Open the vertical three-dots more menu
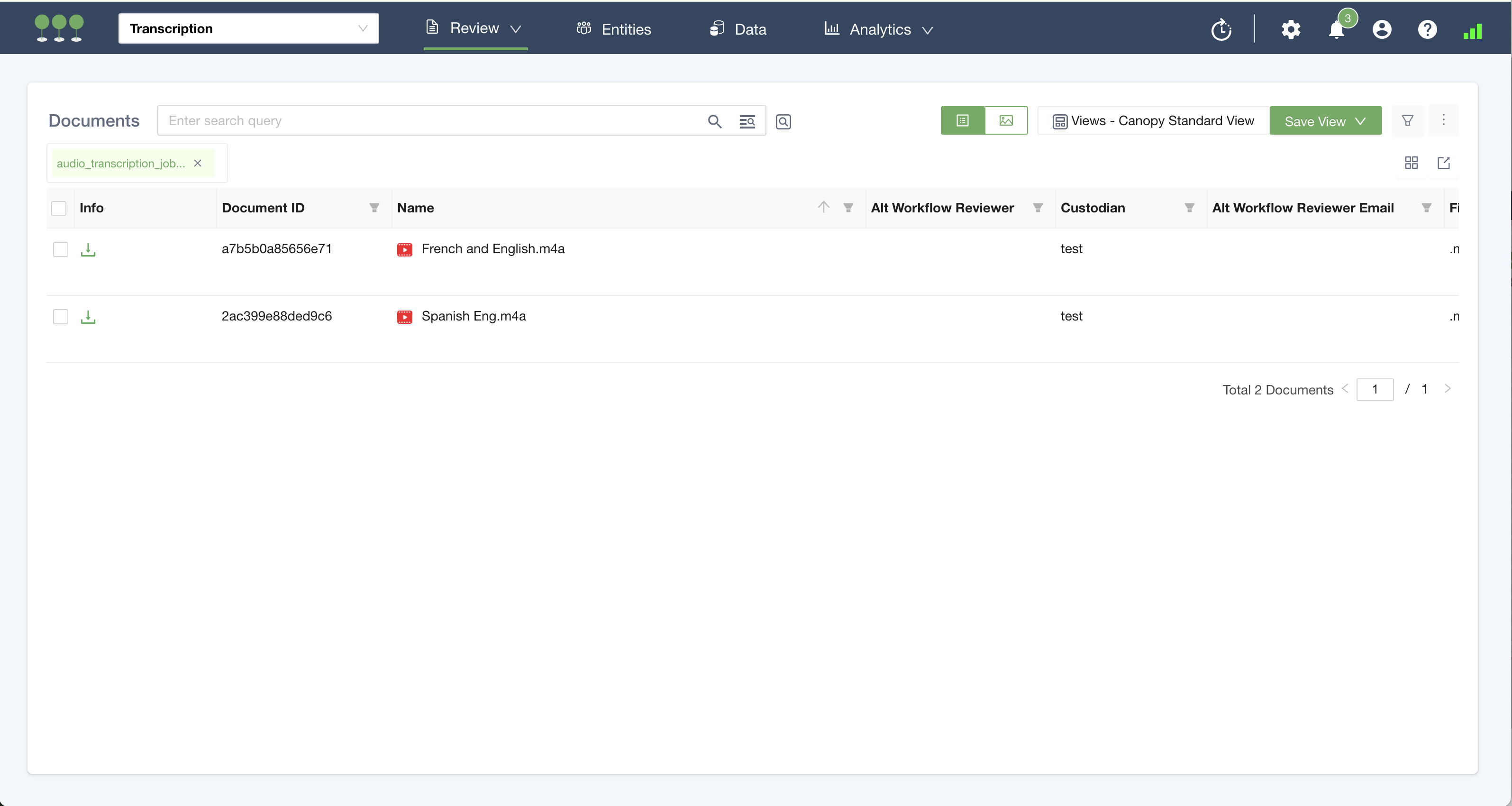The image size is (1512, 806). pos(1443,120)
